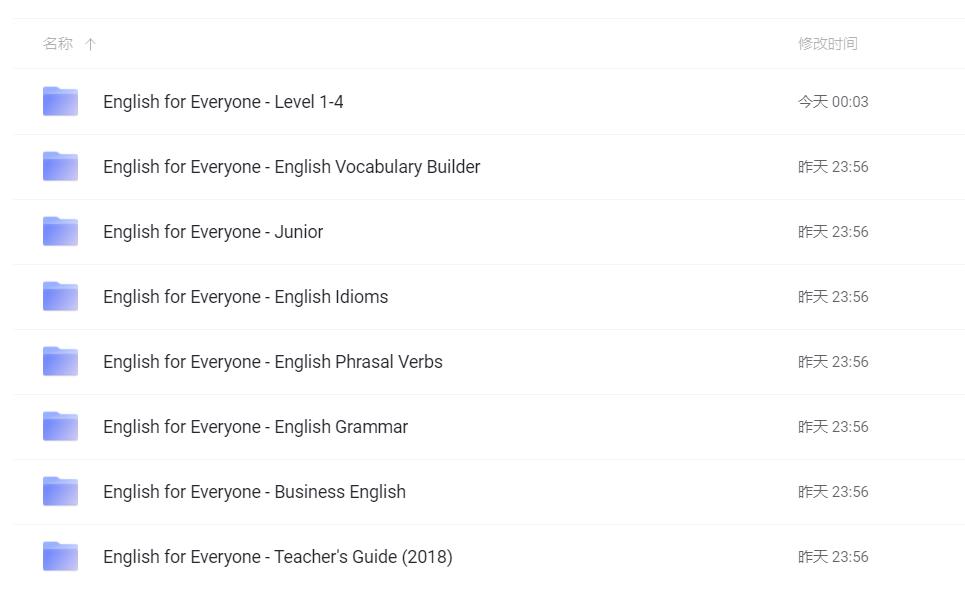Click the Teacher's Guide (2018) folder icon
965x609 pixels.
60,556
